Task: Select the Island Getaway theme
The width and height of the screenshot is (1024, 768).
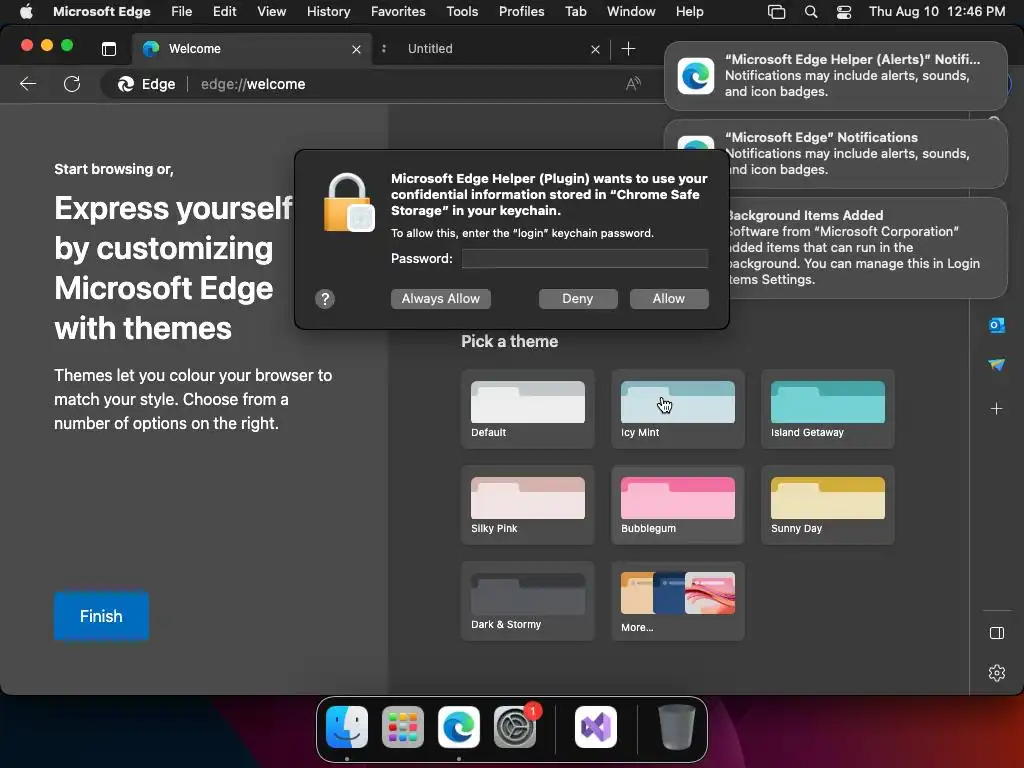Action: click(827, 409)
